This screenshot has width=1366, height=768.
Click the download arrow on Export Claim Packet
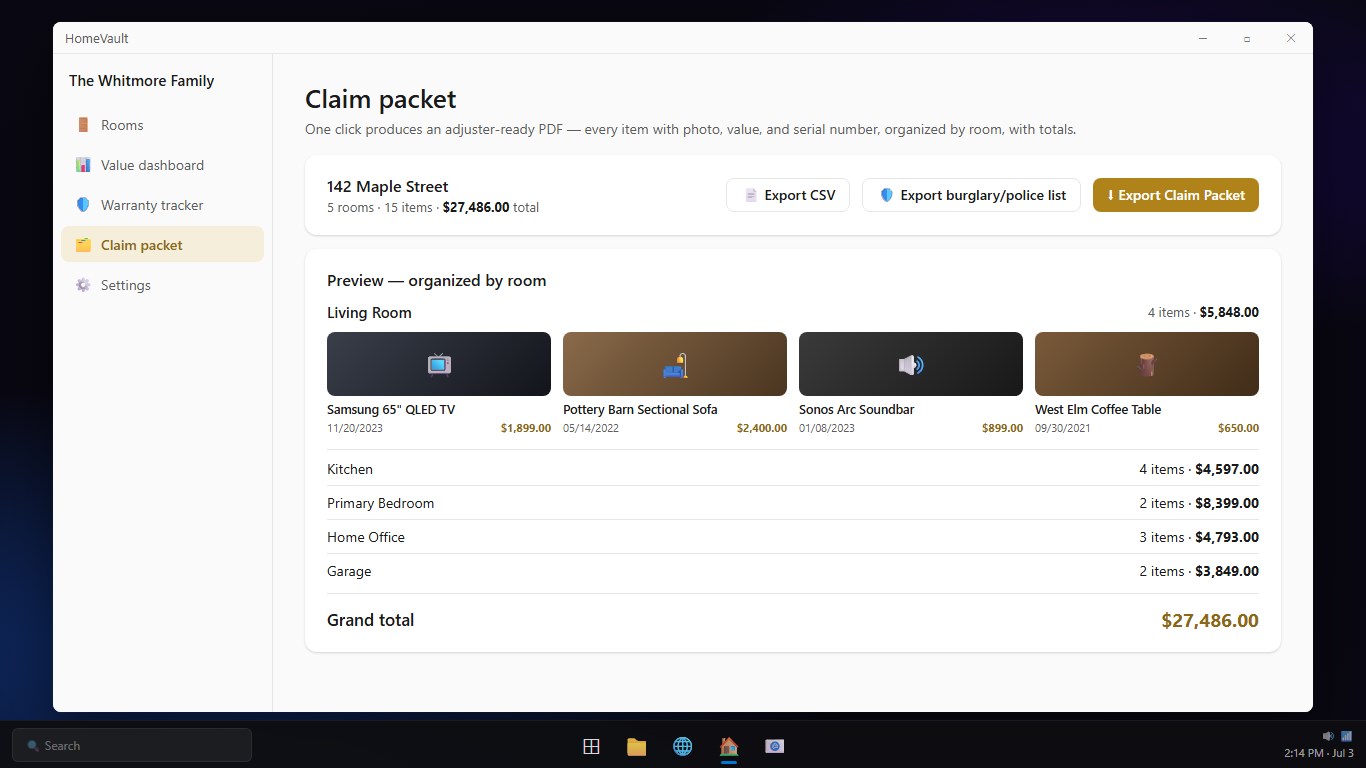point(1111,195)
